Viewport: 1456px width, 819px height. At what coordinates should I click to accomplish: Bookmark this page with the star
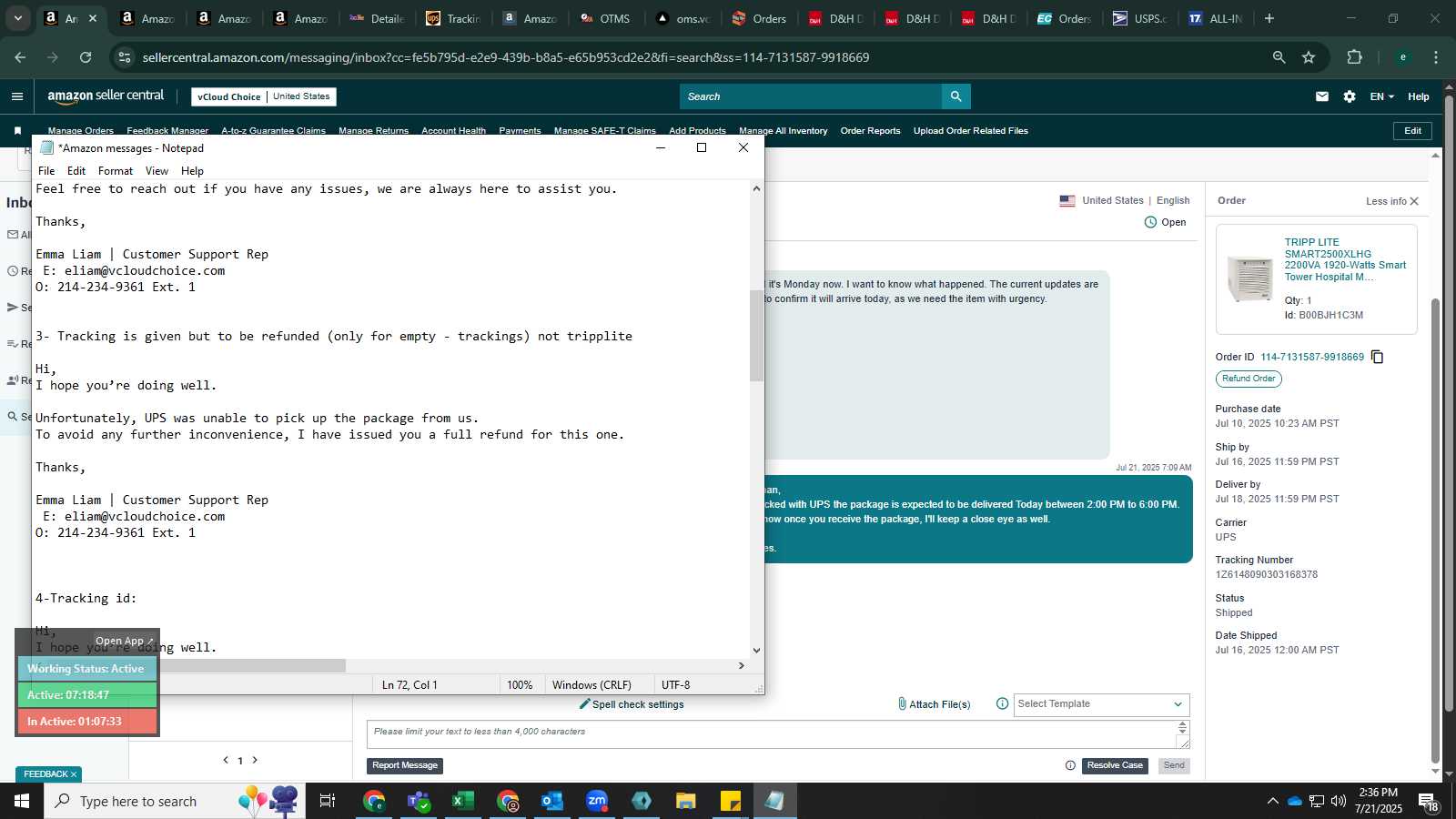[1309, 57]
